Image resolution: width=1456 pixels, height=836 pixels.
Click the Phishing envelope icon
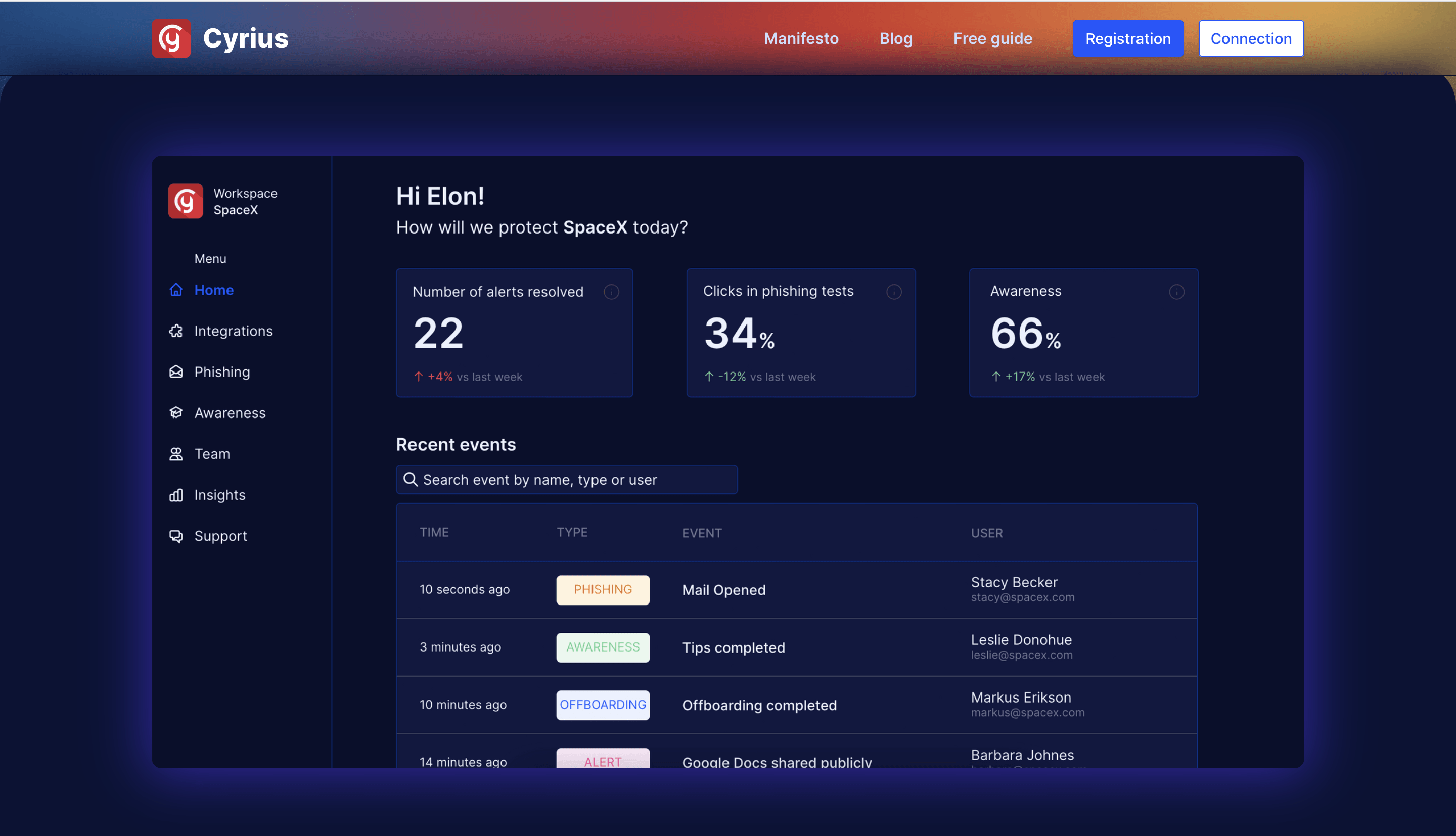[176, 372]
